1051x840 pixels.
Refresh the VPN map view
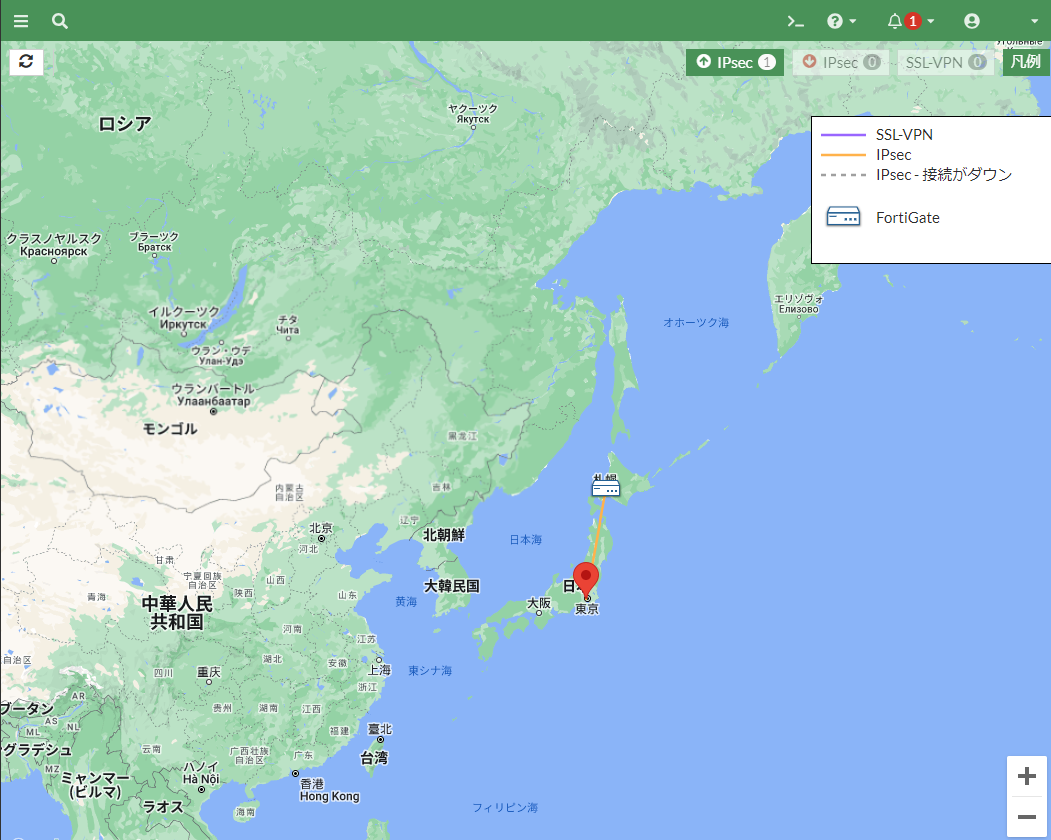click(x=26, y=62)
